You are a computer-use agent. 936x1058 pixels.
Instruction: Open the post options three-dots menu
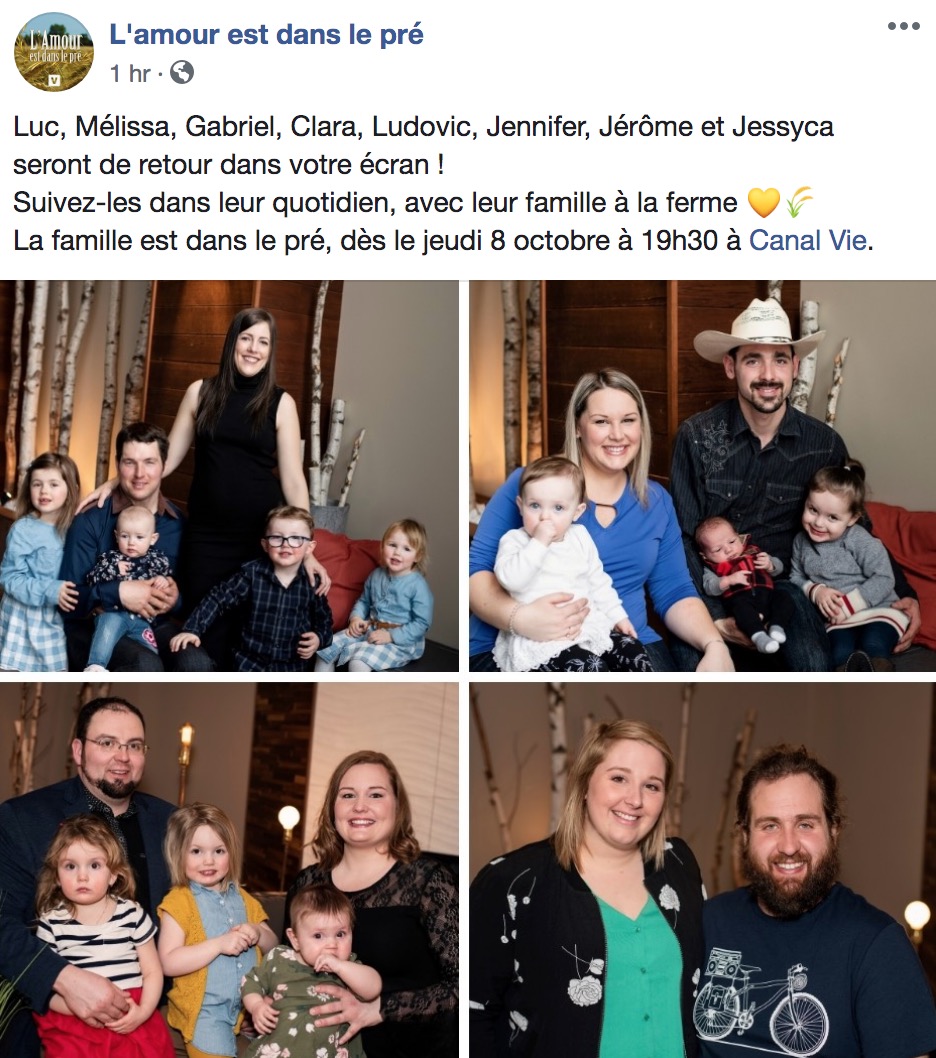[x=904, y=26]
